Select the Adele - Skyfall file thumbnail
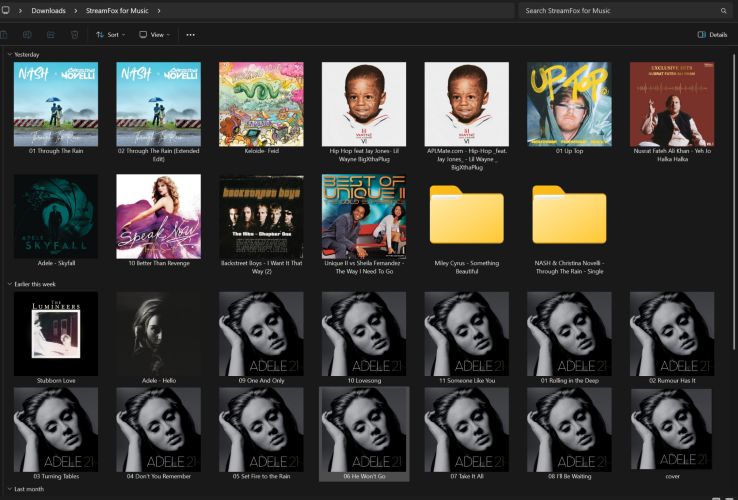This screenshot has width=738, height=500. coord(56,216)
